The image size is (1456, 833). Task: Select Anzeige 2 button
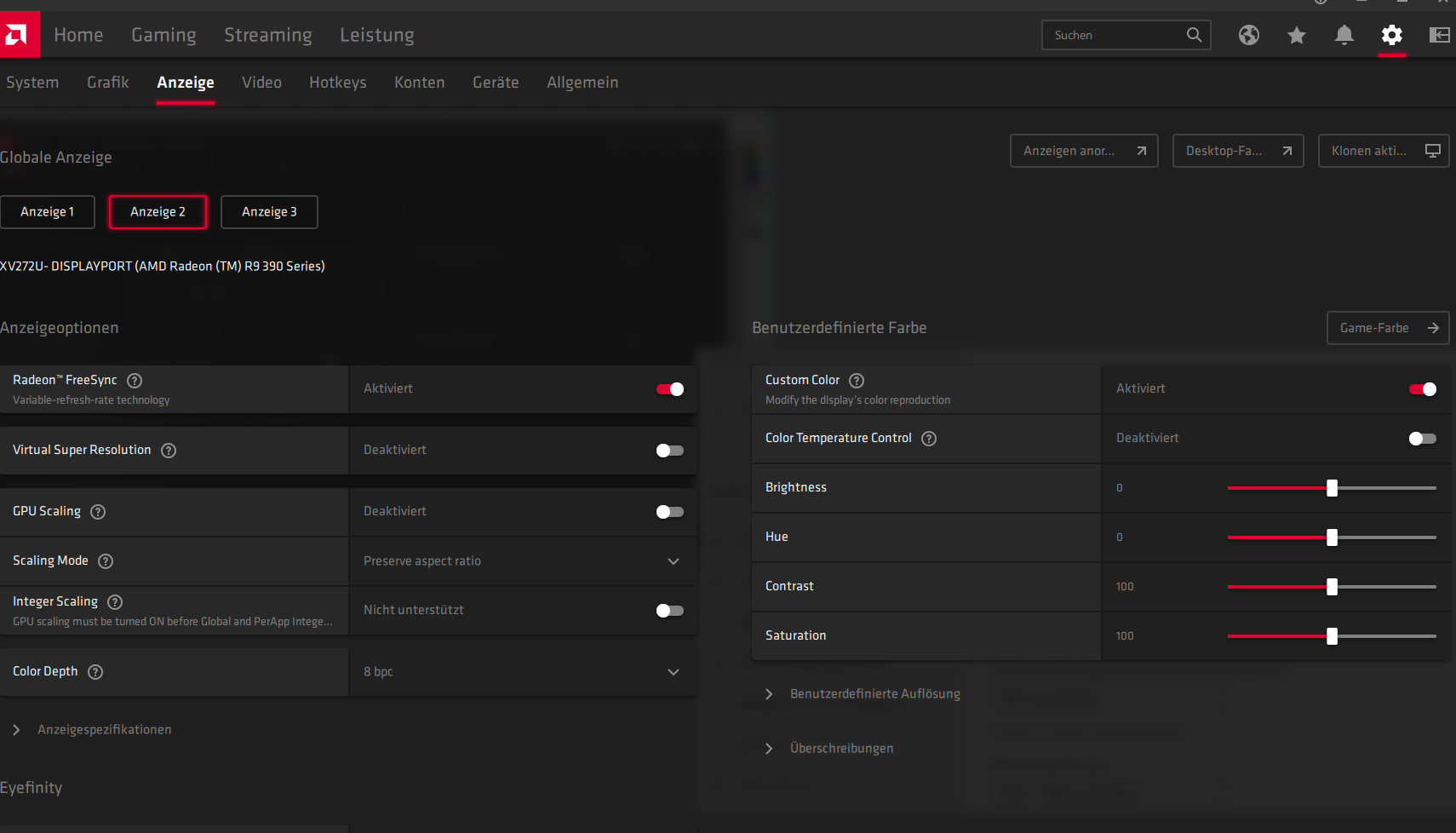coord(158,212)
